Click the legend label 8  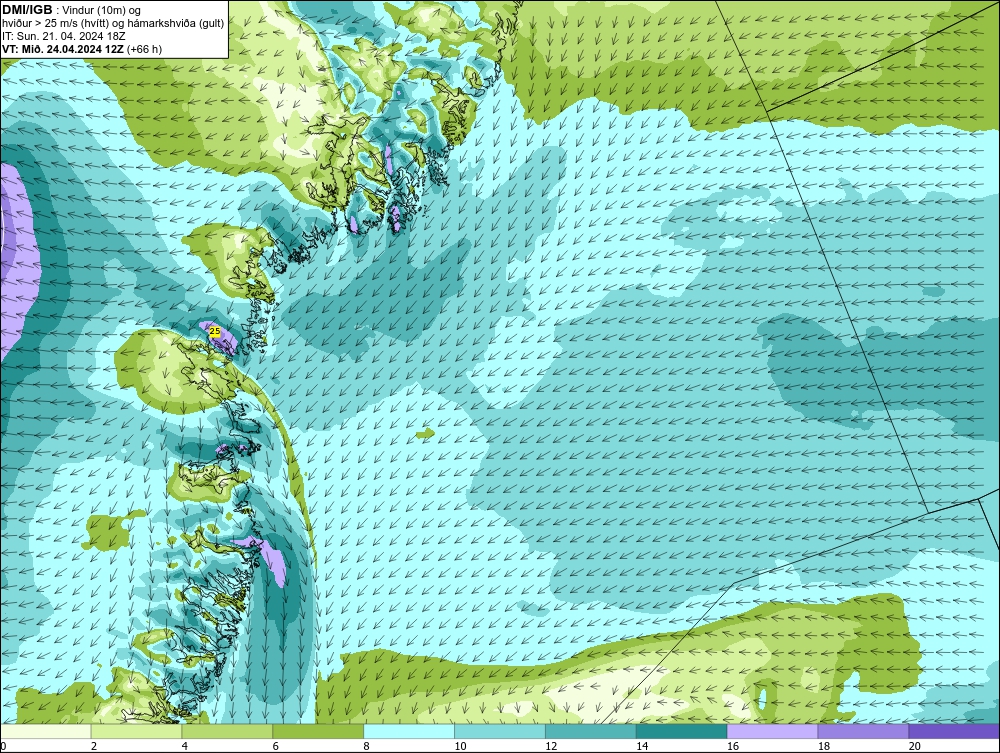[x=367, y=746]
